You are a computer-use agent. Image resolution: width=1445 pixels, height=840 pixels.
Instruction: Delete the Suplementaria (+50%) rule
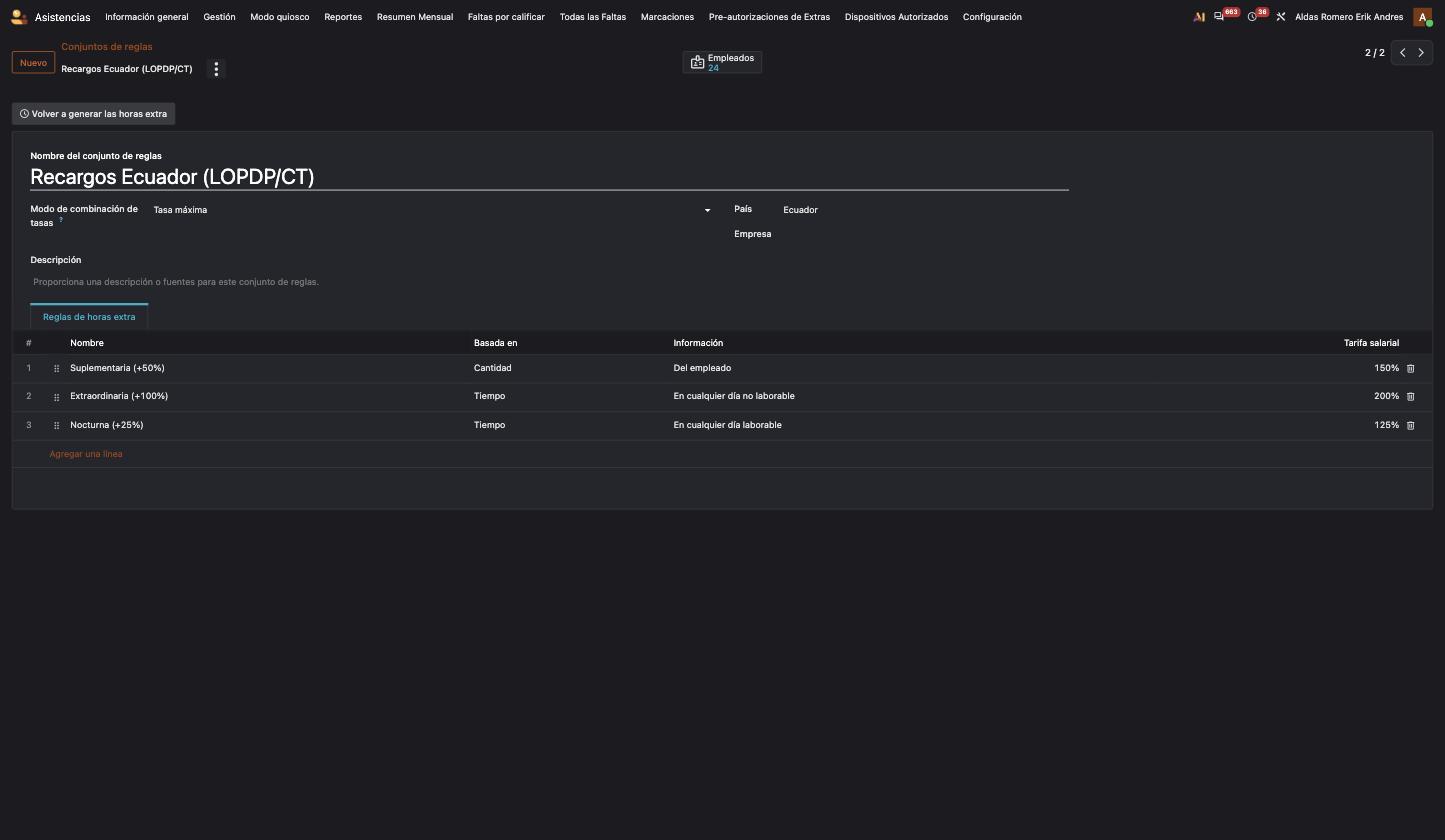click(1411, 368)
